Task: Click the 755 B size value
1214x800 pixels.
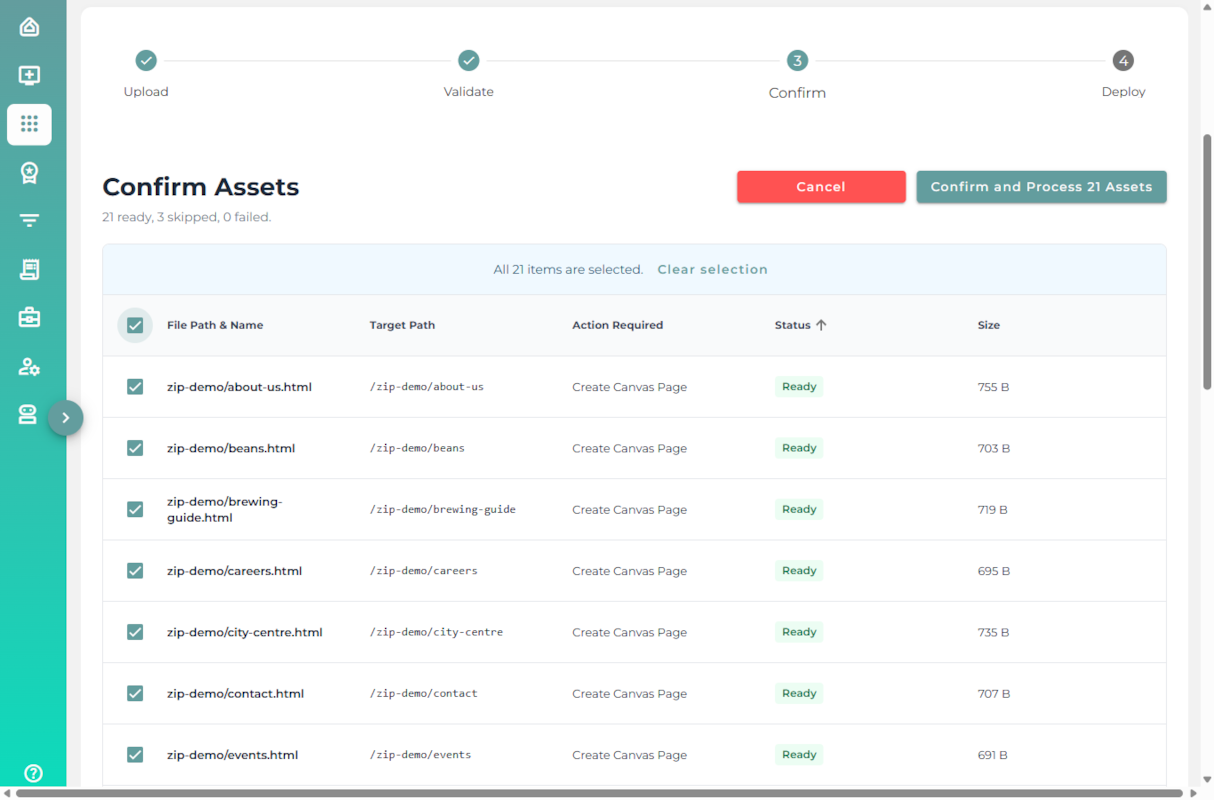Action: point(993,387)
